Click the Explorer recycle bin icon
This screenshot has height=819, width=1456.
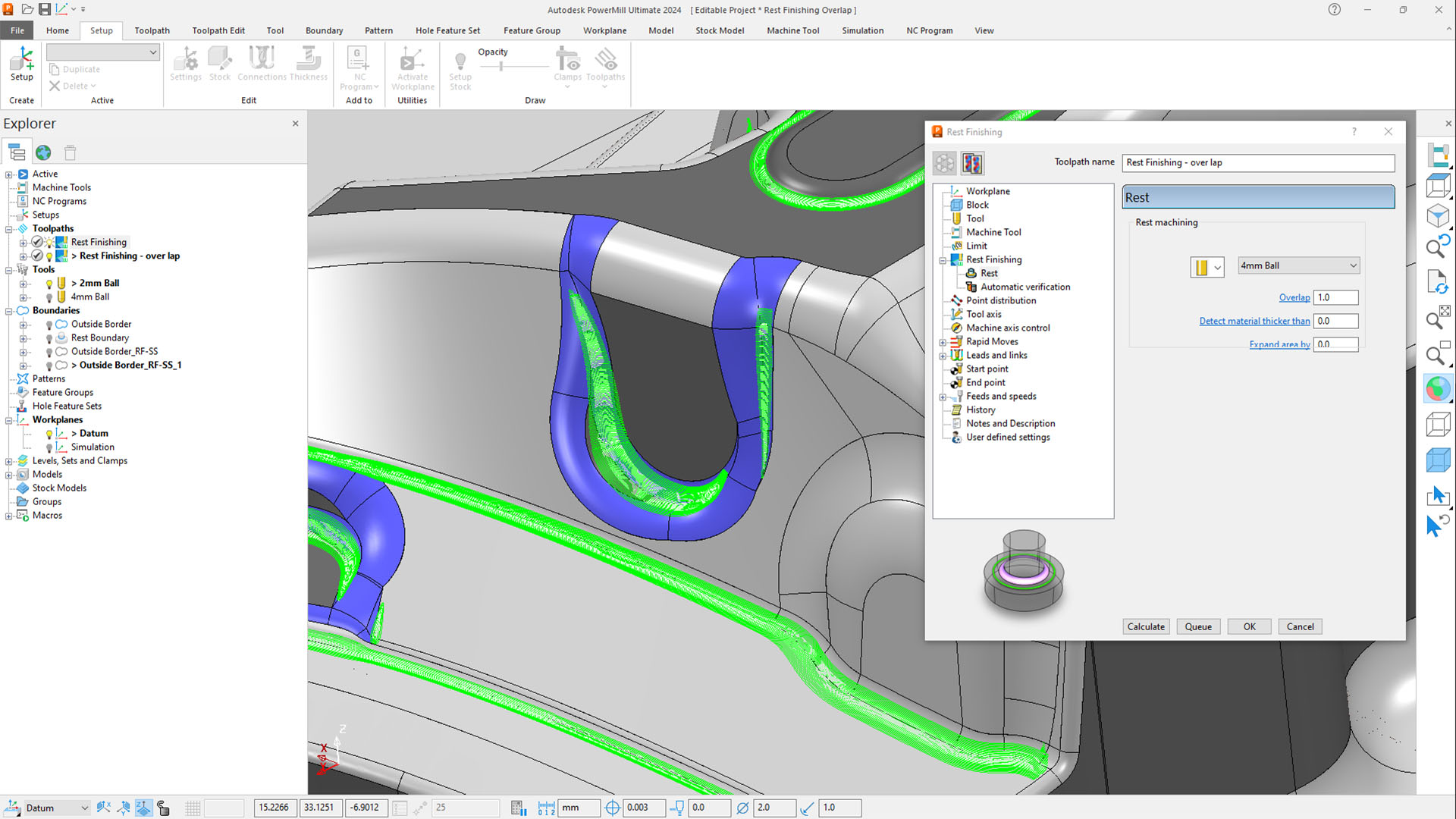(x=70, y=152)
